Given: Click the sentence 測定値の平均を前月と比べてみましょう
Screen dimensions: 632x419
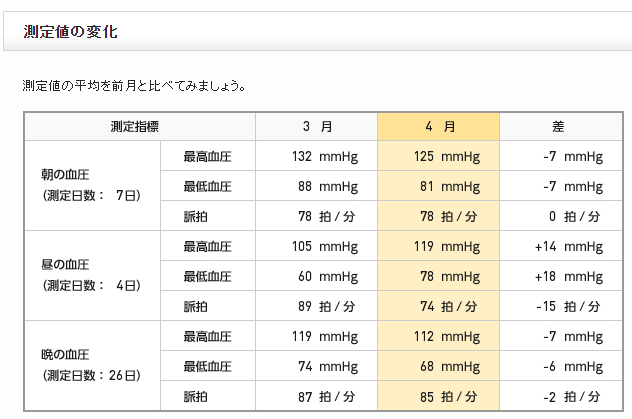Looking at the screenshot, I should tap(134, 86).
